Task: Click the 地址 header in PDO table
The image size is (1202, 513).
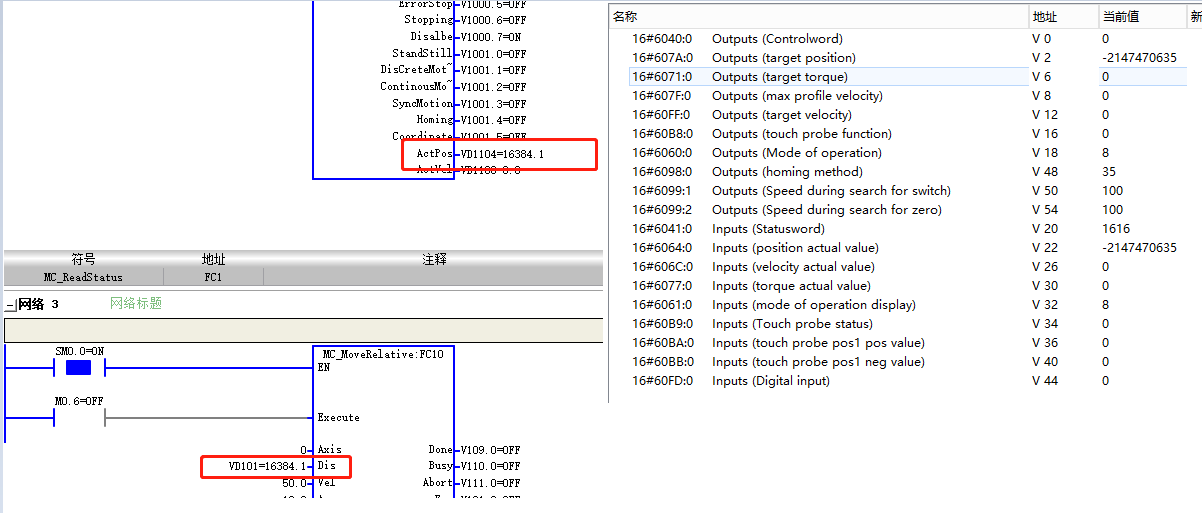Action: [x=1064, y=17]
